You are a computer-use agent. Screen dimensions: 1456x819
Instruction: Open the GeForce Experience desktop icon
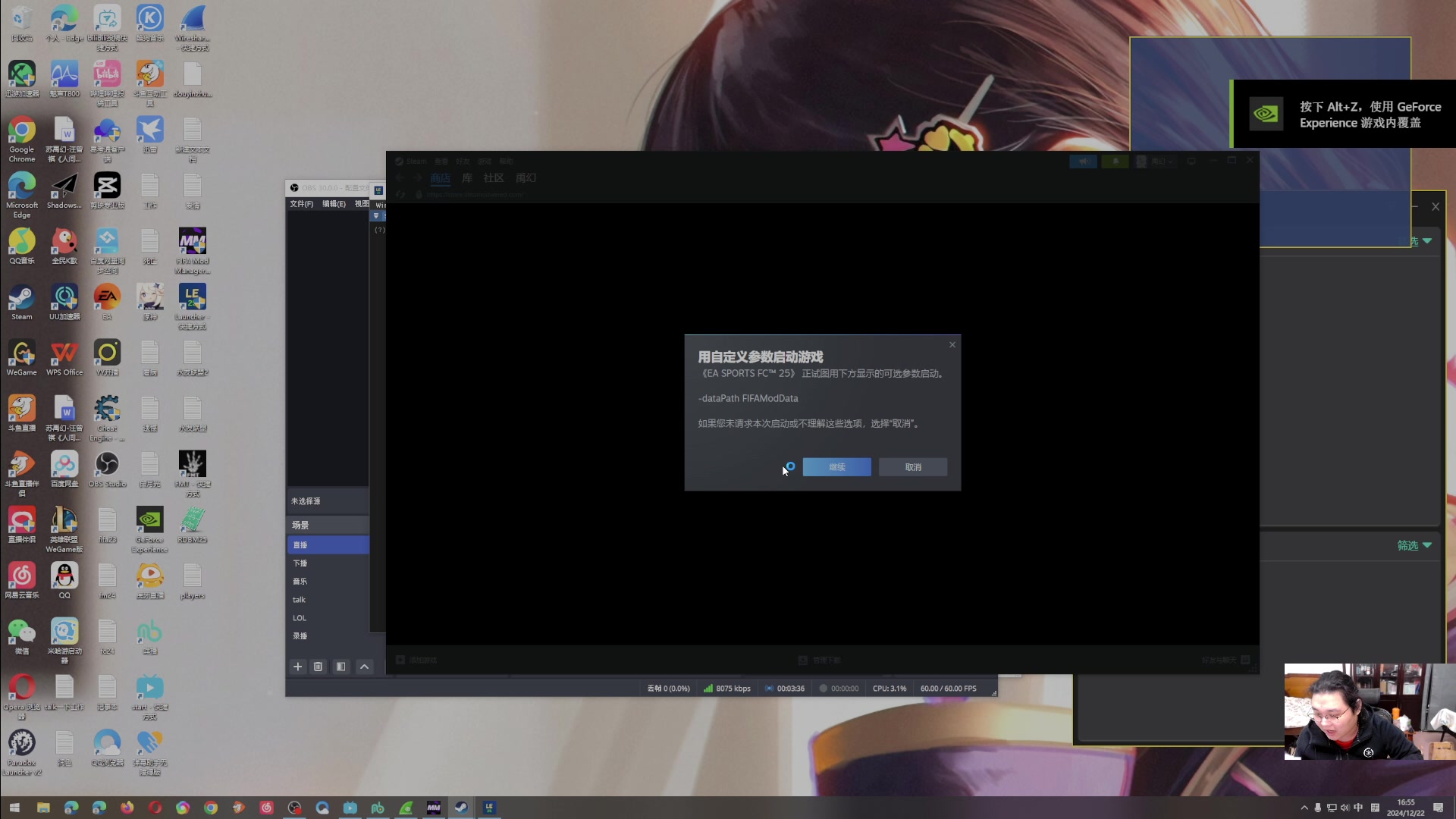click(149, 530)
